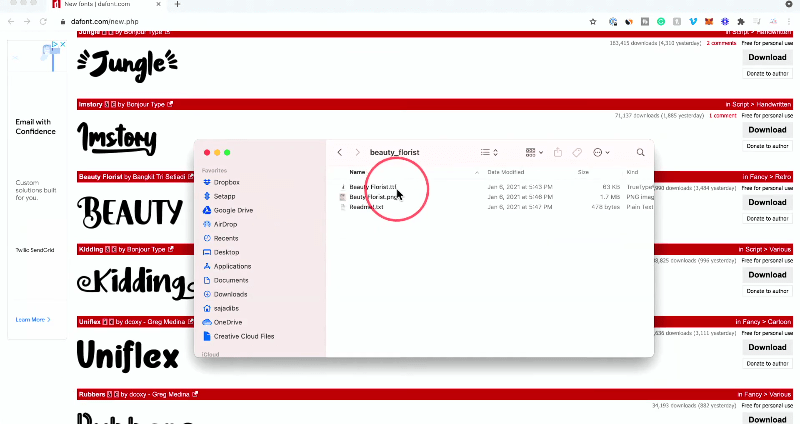Click the Chrome forward arrow
This screenshot has height=424, width=800.
tap(27, 21)
